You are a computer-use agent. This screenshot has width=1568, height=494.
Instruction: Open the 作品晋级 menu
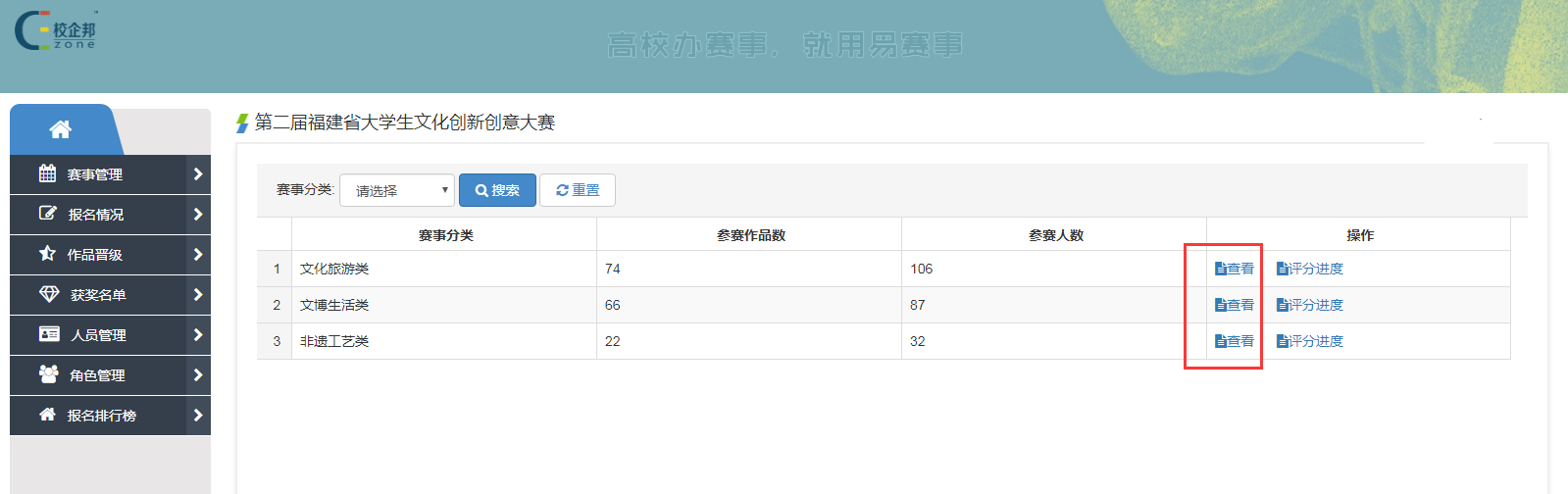click(110, 255)
